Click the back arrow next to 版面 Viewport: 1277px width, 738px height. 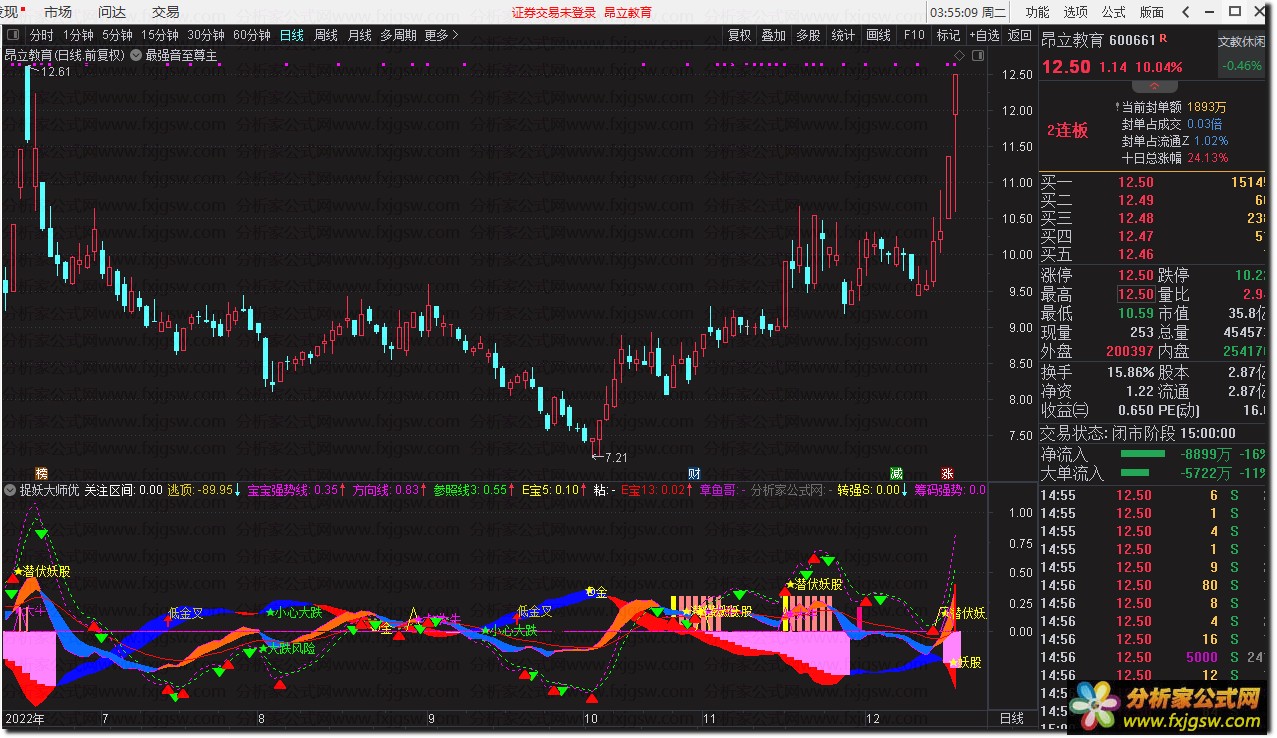1186,12
